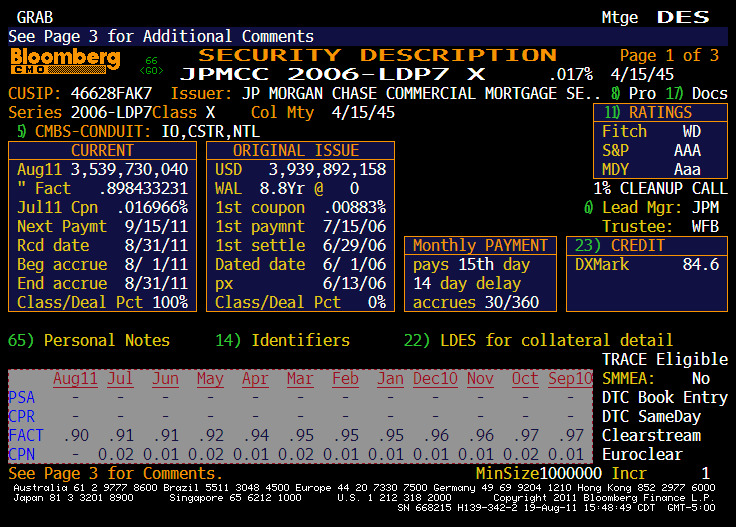The image size is (736, 527).
Task: Click the SMMEA: No entry
Action: (x=656, y=378)
